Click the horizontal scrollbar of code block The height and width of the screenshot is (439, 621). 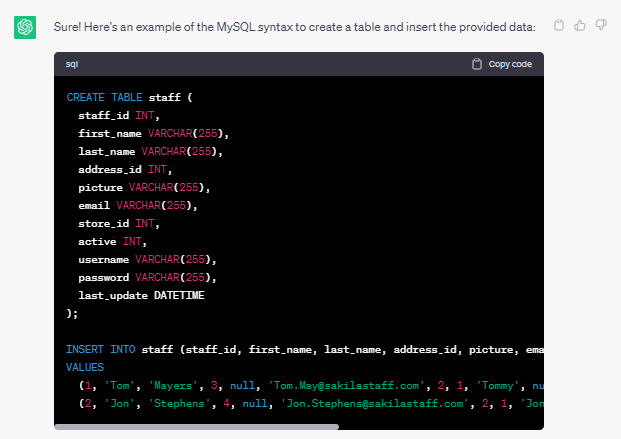point(196,427)
